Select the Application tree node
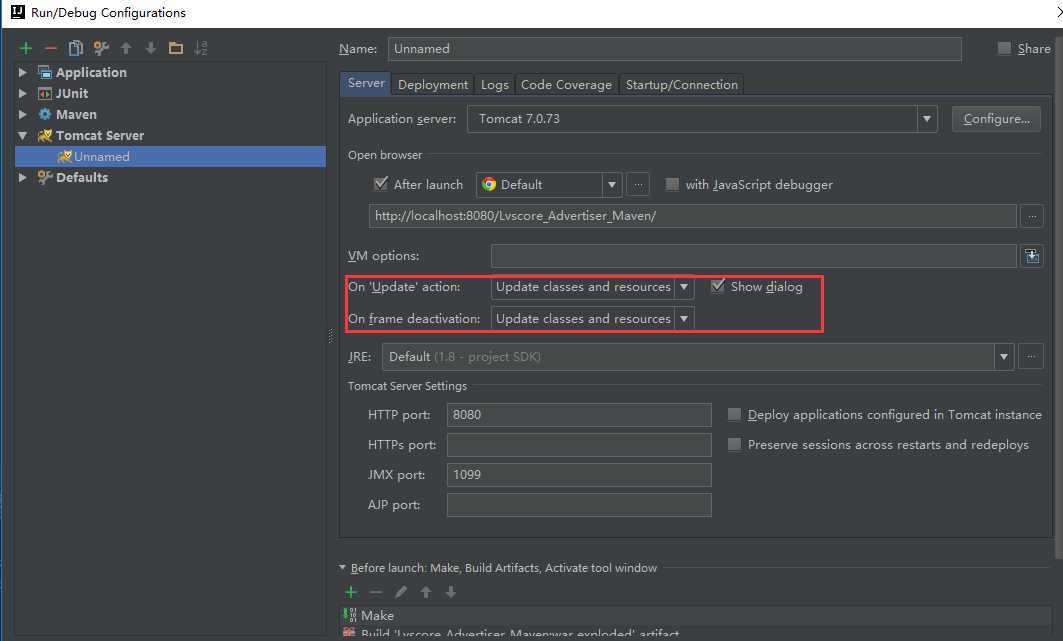This screenshot has height=641, width=1063. [91, 73]
